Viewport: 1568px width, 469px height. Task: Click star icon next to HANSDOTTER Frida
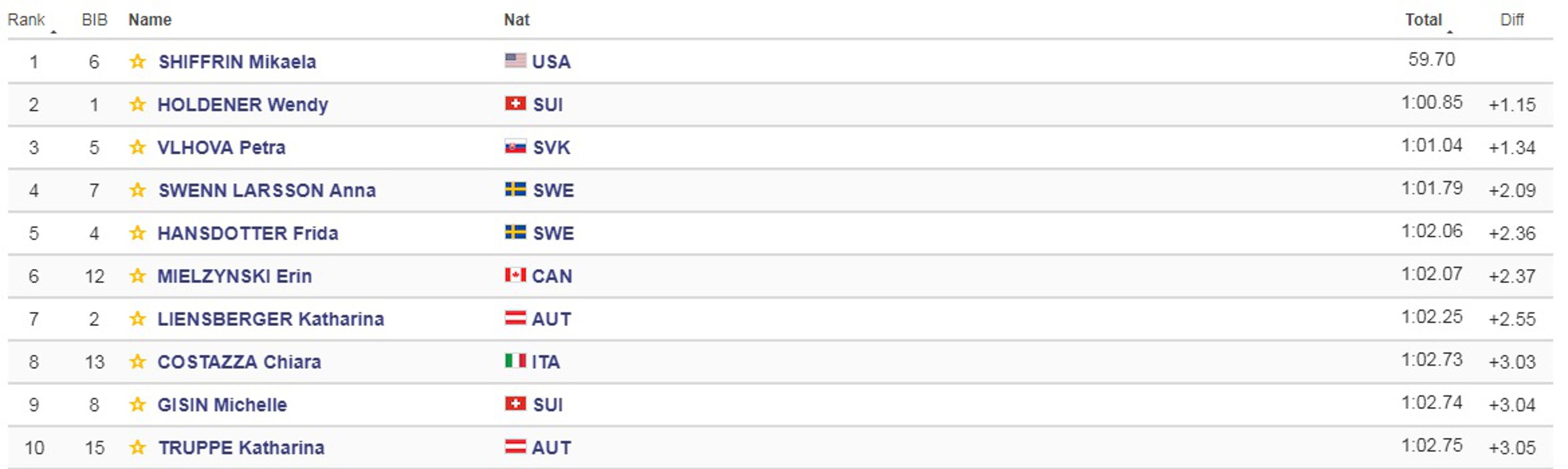(x=137, y=233)
